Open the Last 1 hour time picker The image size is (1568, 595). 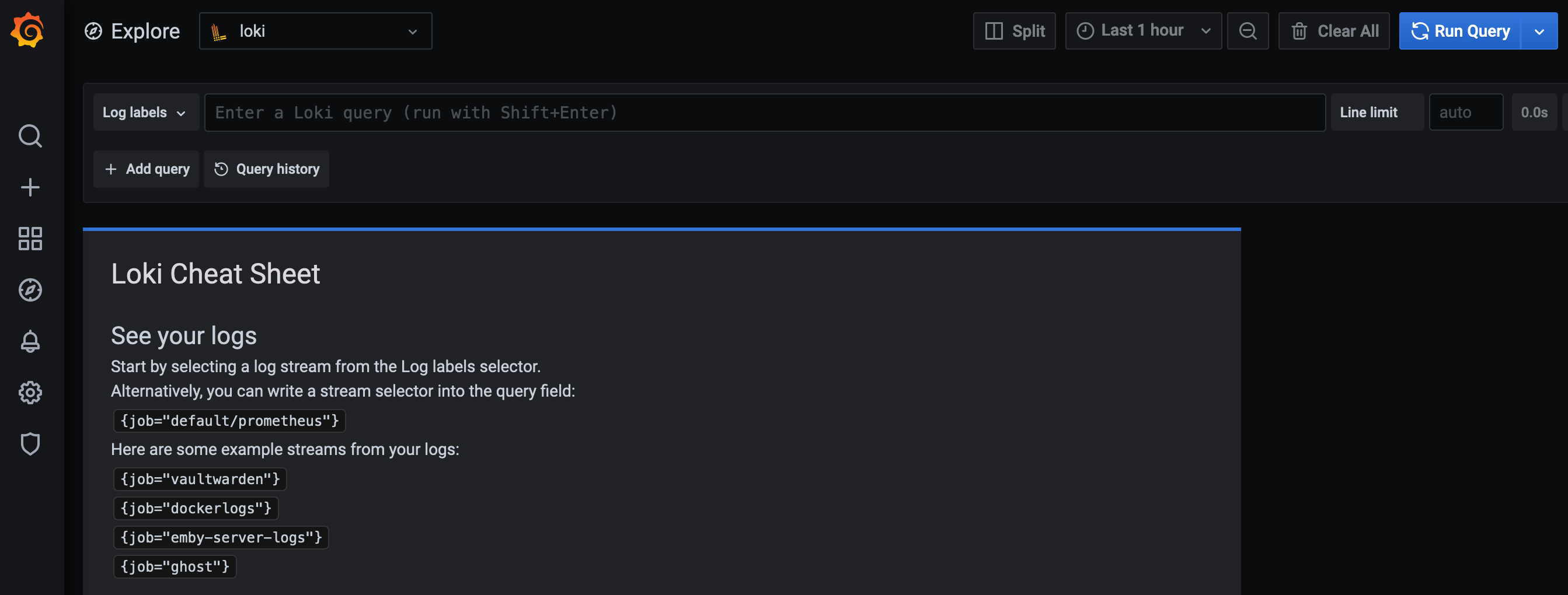click(x=1142, y=30)
